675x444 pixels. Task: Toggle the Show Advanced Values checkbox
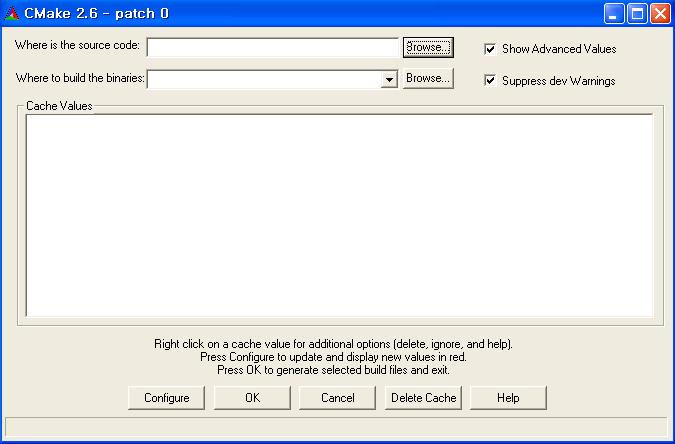490,49
